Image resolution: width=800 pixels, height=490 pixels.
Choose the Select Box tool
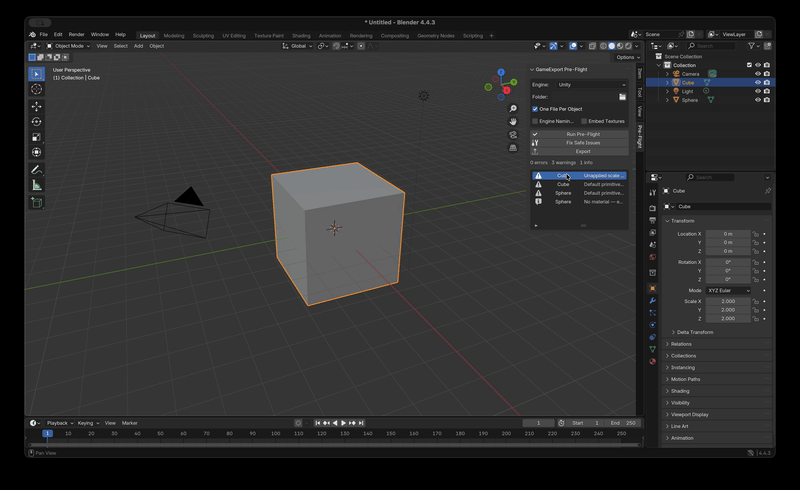coord(36,74)
